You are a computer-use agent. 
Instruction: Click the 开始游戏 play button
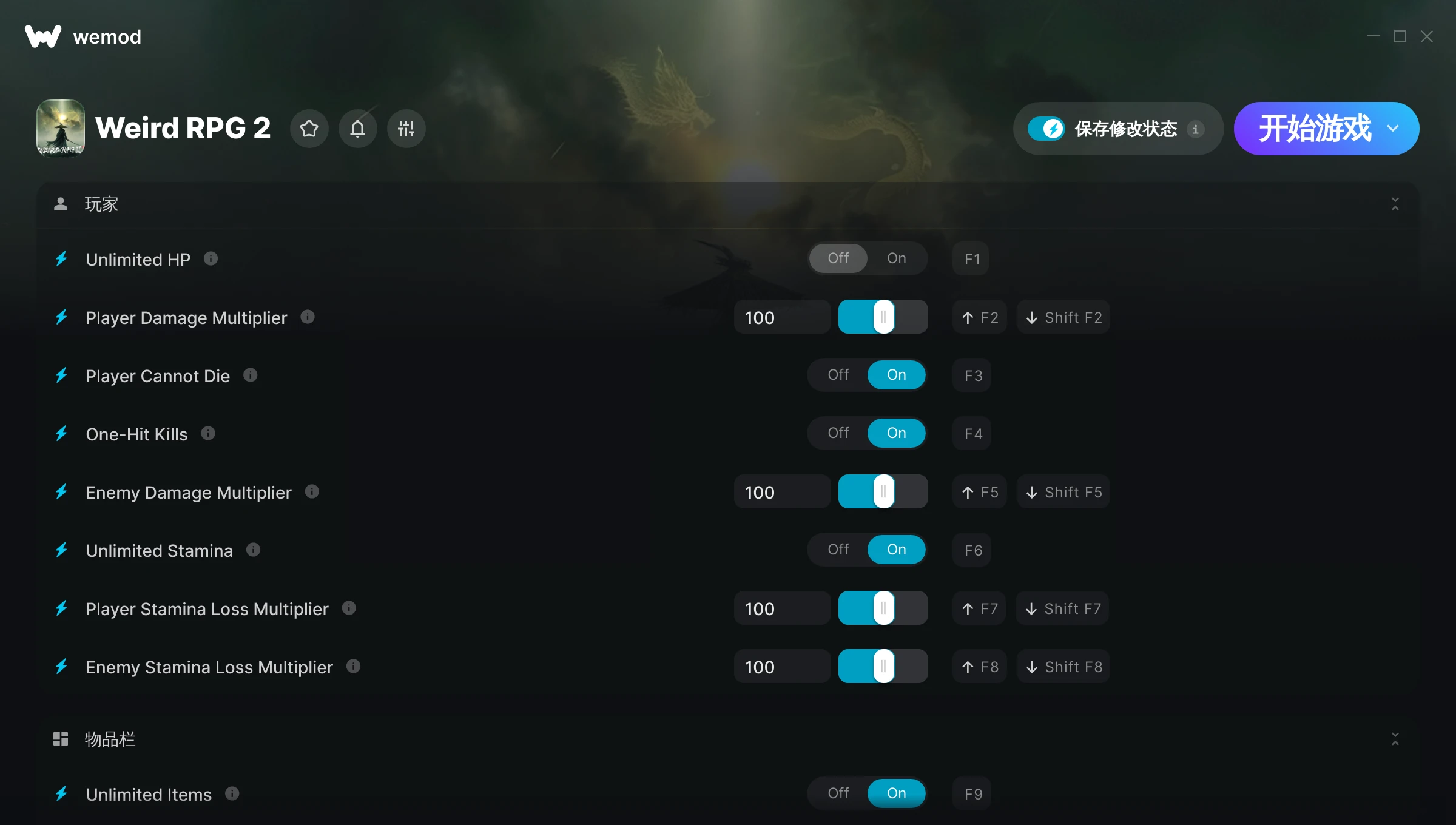(x=1314, y=129)
